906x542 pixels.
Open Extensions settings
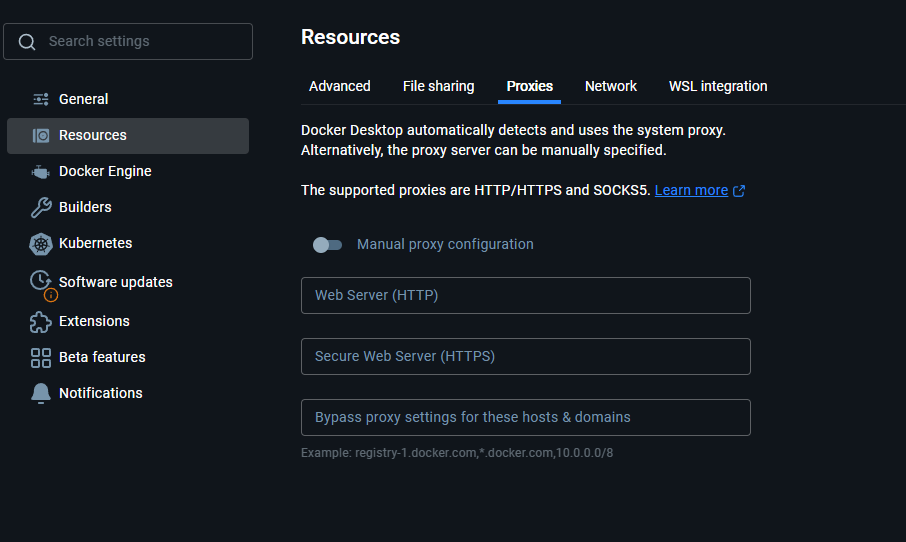tap(128, 321)
